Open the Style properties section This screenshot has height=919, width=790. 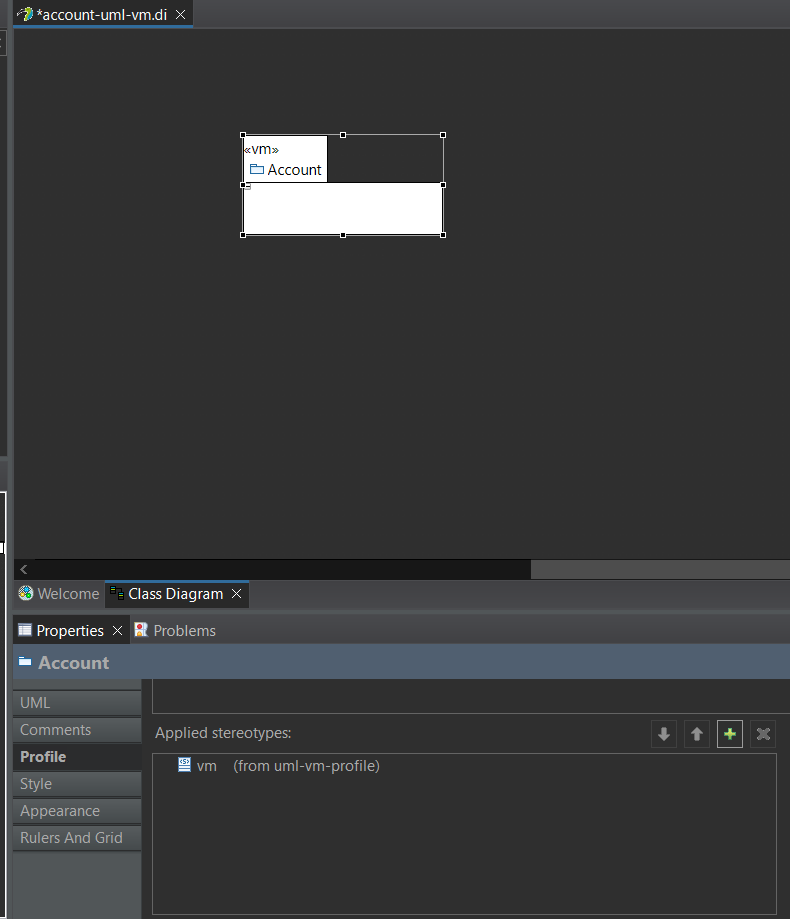point(77,784)
